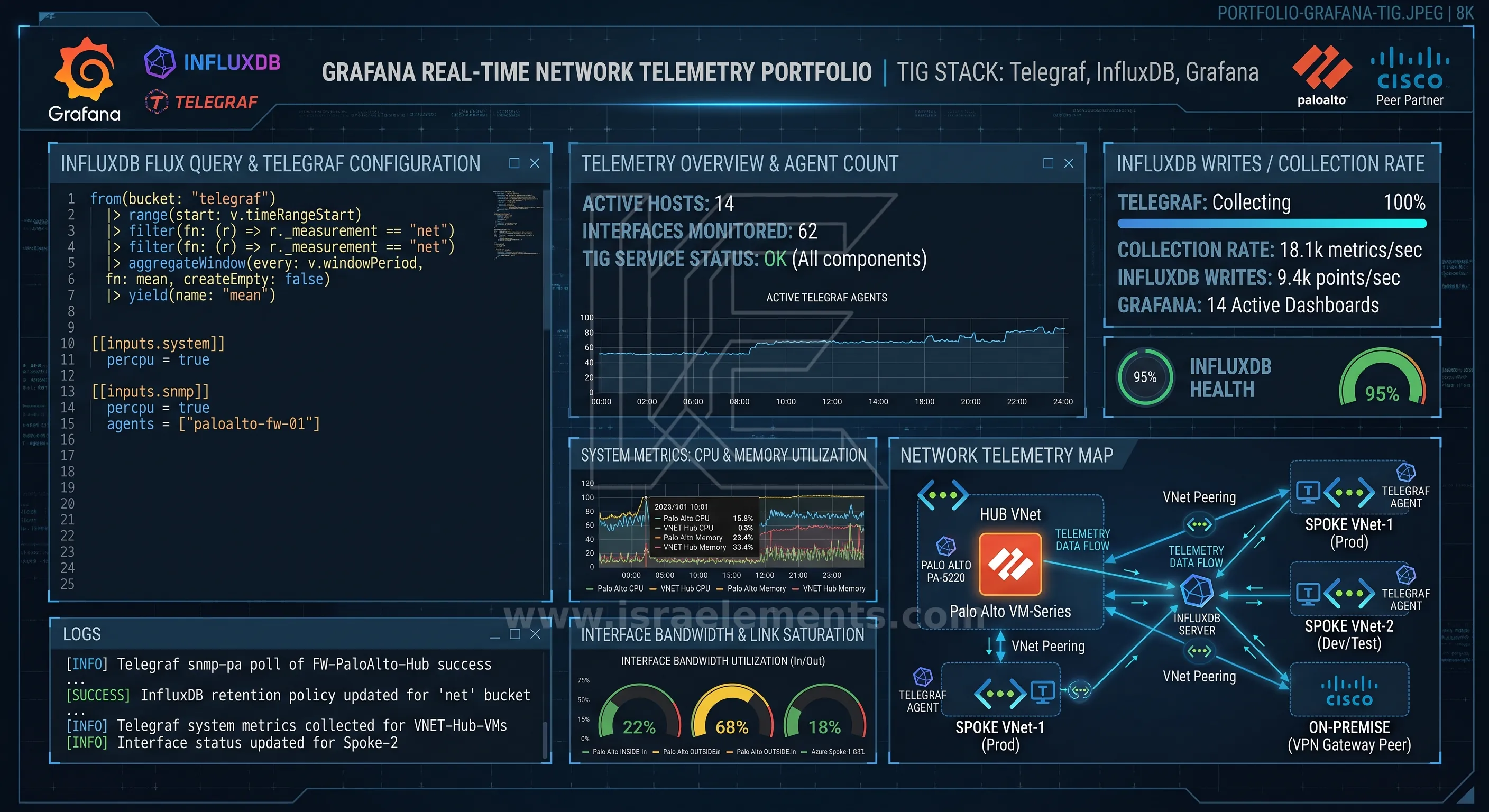Click the 'ACTIVE HOSTS: 14' stat
Viewport: 1489px width, 812px height.
(x=658, y=204)
